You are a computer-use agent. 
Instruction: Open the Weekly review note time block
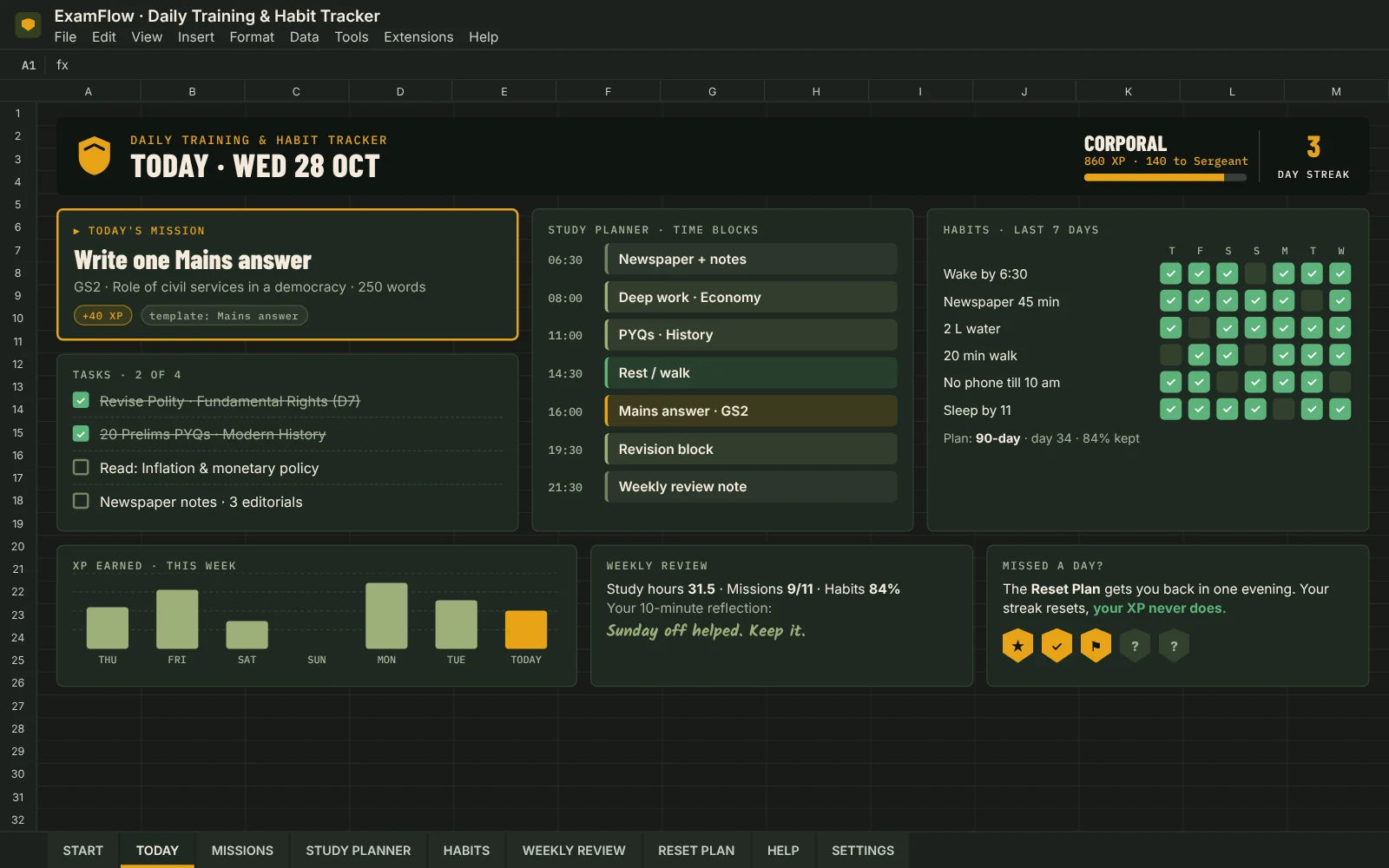coord(751,487)
